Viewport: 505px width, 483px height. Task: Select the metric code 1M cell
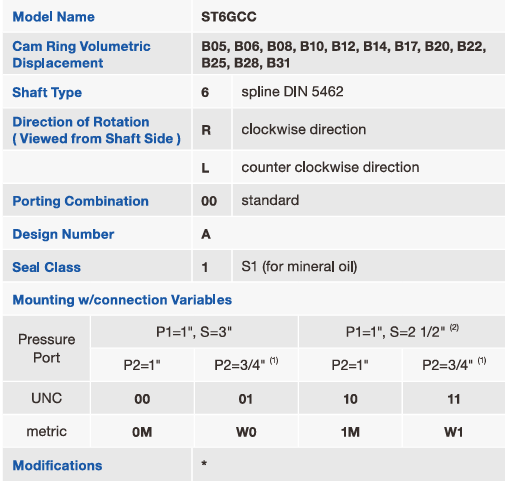click(350, 432)
